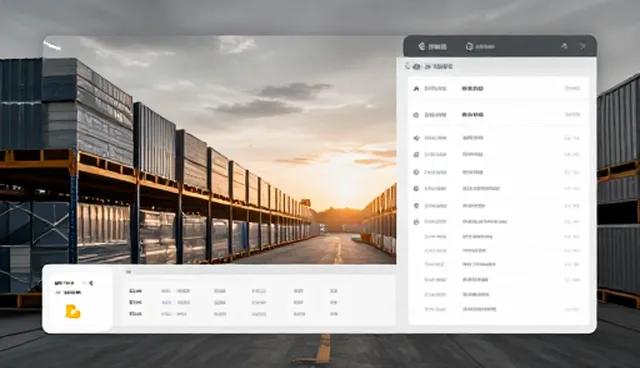
Task: Click small header label above bottom table
Action: (x=128, y=271)
